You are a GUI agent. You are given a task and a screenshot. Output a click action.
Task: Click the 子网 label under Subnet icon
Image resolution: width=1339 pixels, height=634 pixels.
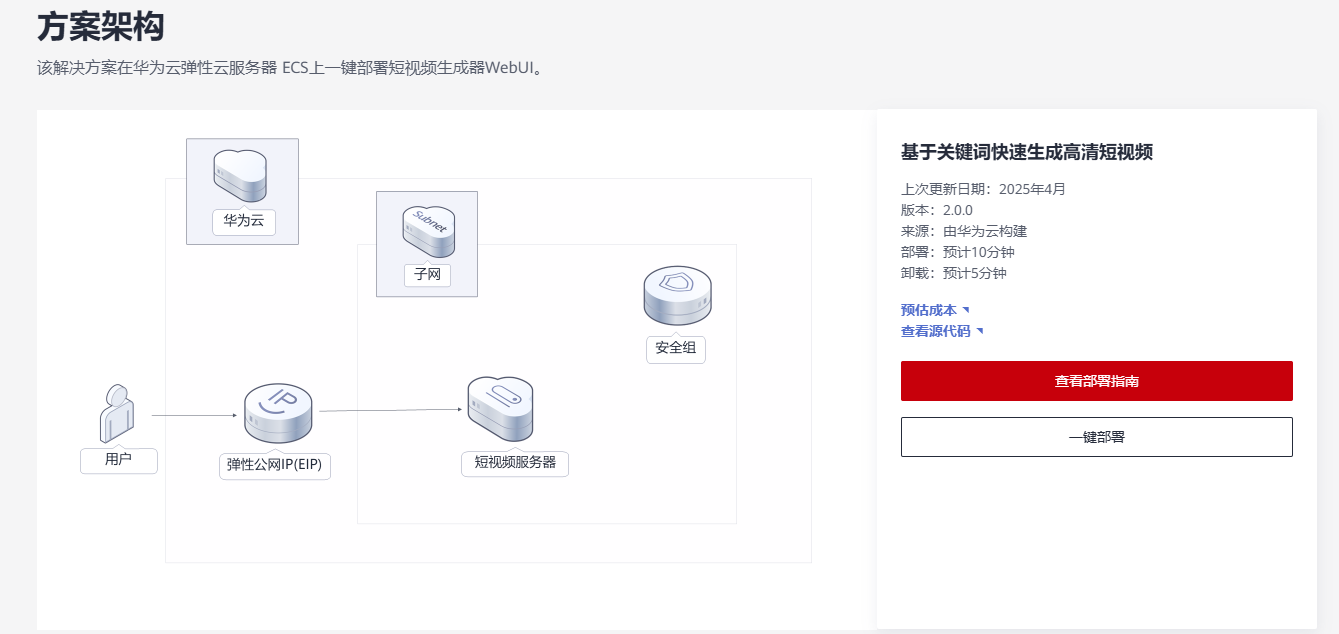click(x=427, y=274)
